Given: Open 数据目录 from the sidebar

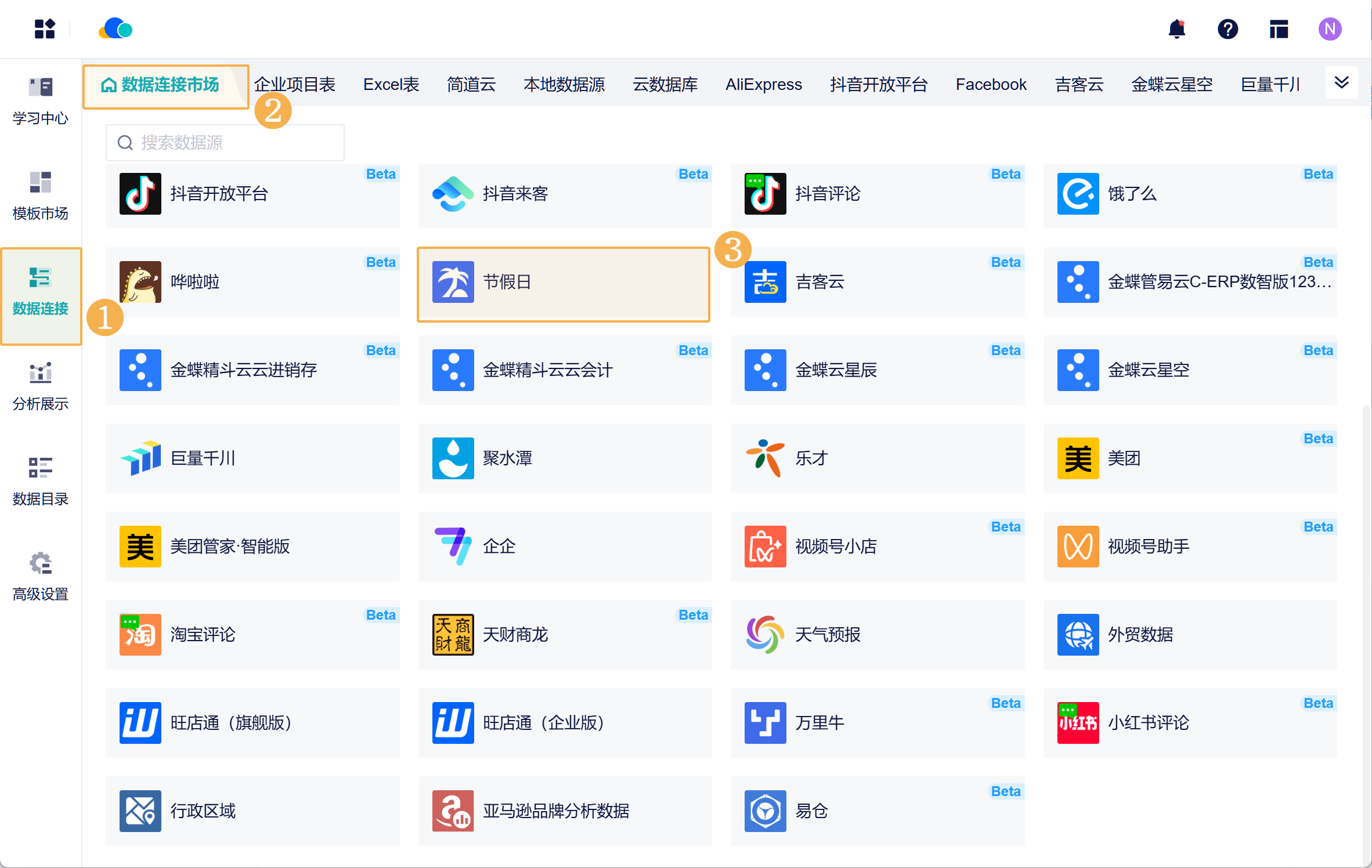Looking at the screenshot, I should pos(41,482).
